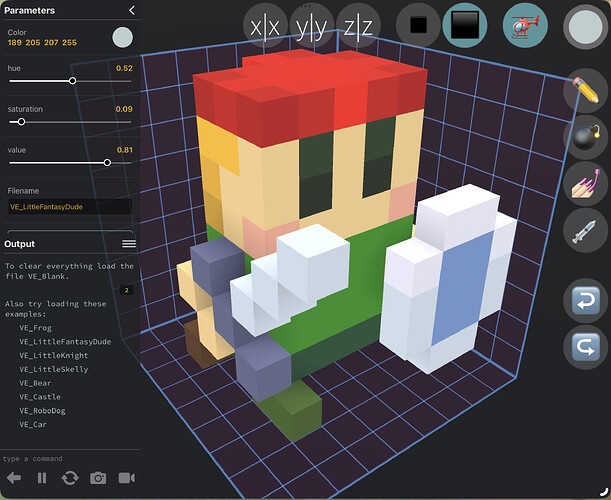611x500 pixels.
Task: Adjust the value slider handle
Action: coord(107,163)
